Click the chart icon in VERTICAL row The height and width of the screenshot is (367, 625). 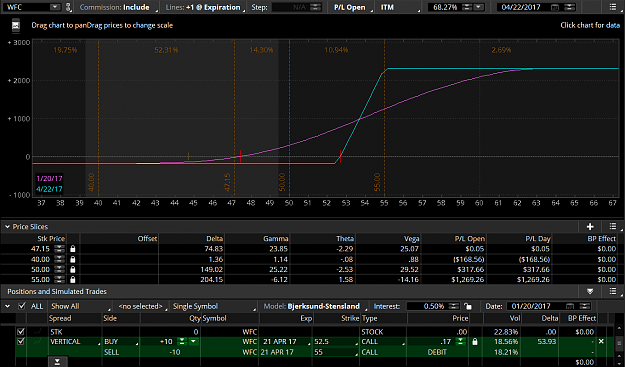click(x=38, y=341)
